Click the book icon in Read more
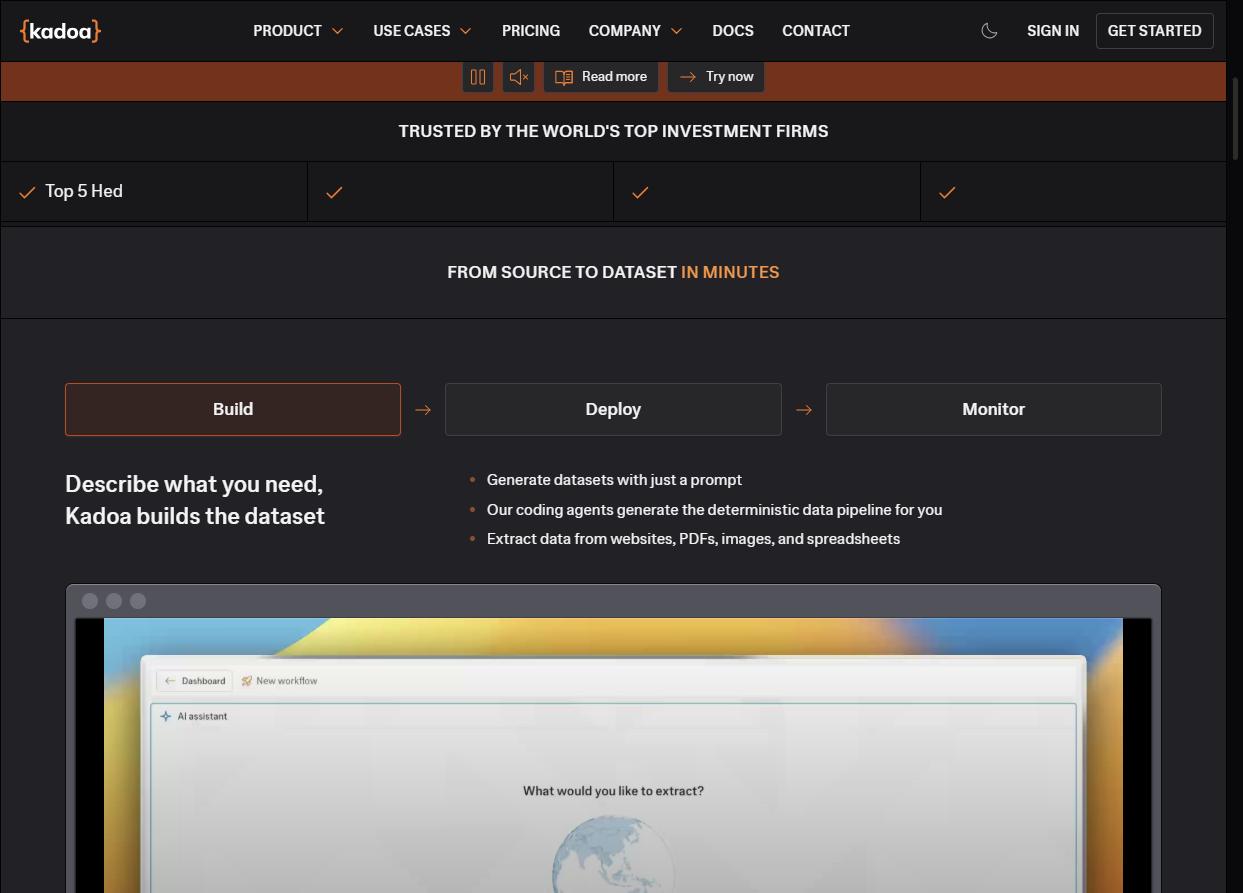 coord(564,77)
